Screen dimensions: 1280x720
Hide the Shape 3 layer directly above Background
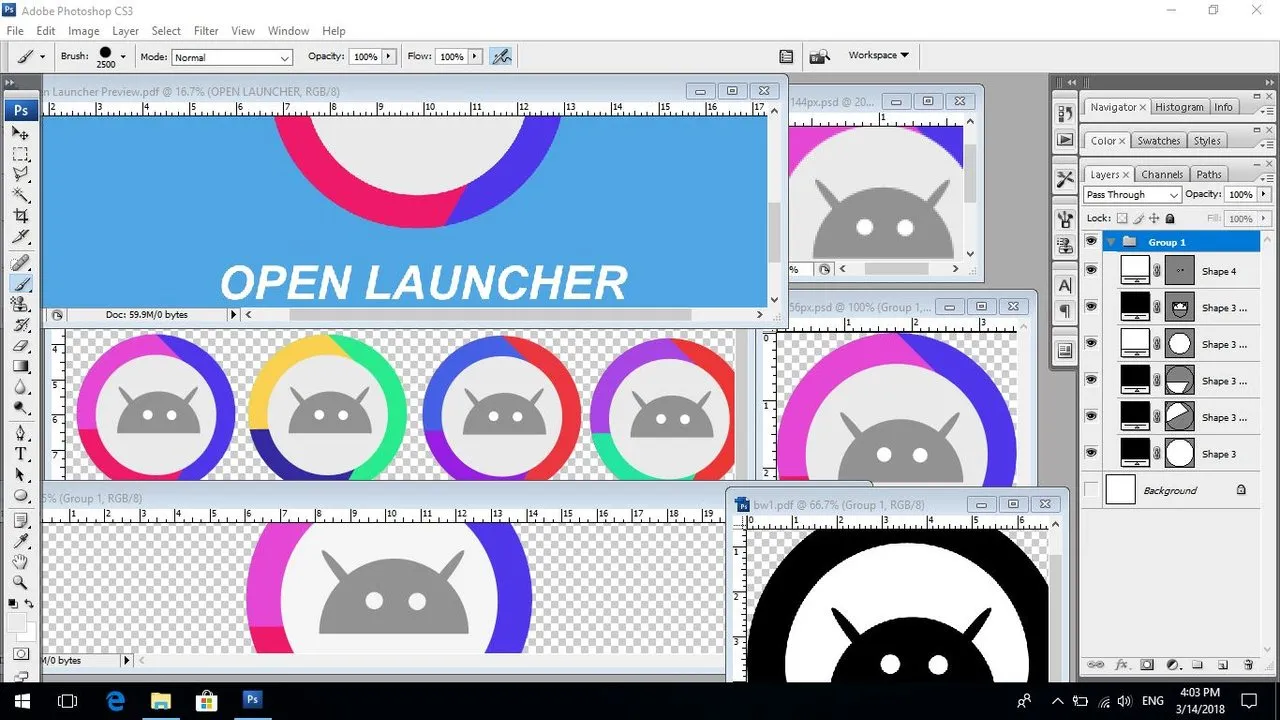pyautogui.click(x=1091, y=454)
